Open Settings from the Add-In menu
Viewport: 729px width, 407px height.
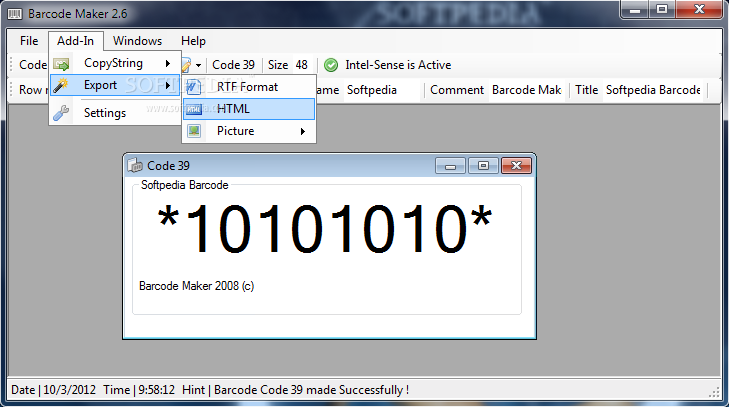point(114,113)
